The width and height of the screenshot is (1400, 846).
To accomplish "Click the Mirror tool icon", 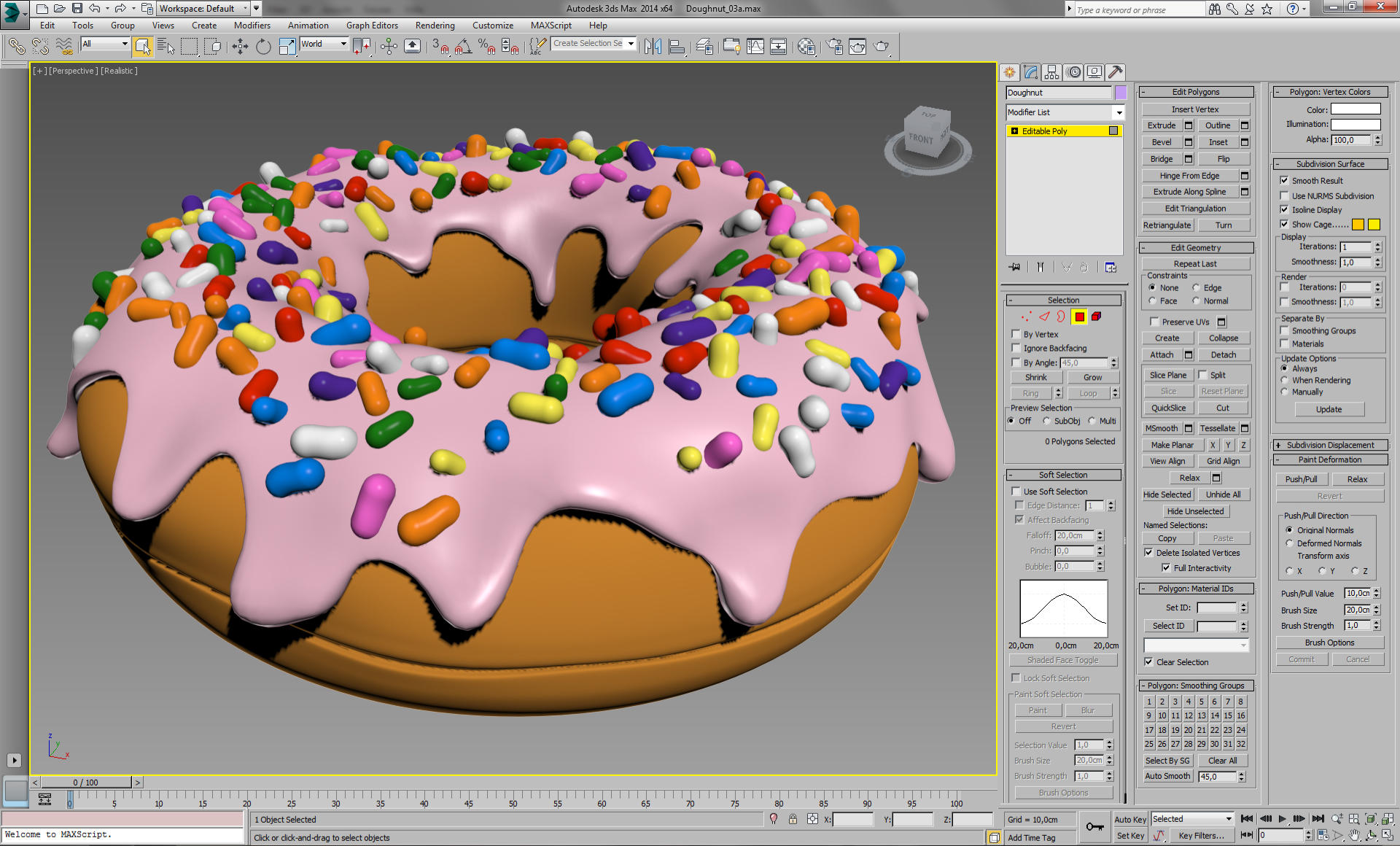I will 653,47.
